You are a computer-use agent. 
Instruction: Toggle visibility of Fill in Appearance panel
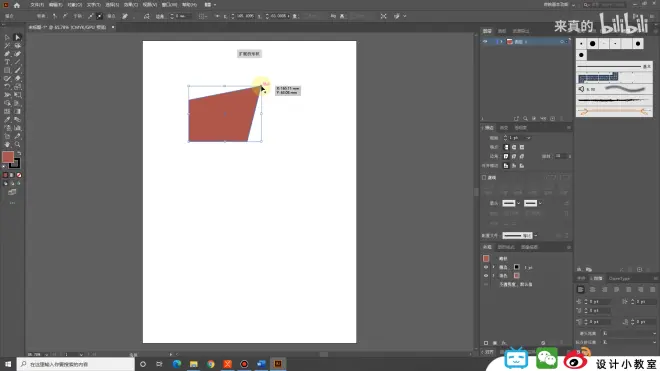(486, 276)
